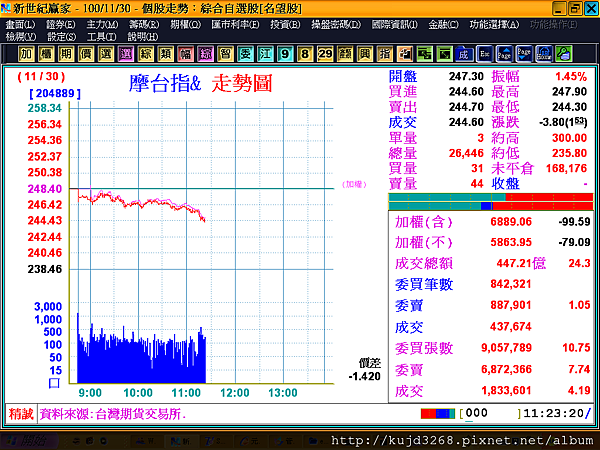Click the 櫃 OTC toolbar icon
600x450 pixels.
[46, 54]
